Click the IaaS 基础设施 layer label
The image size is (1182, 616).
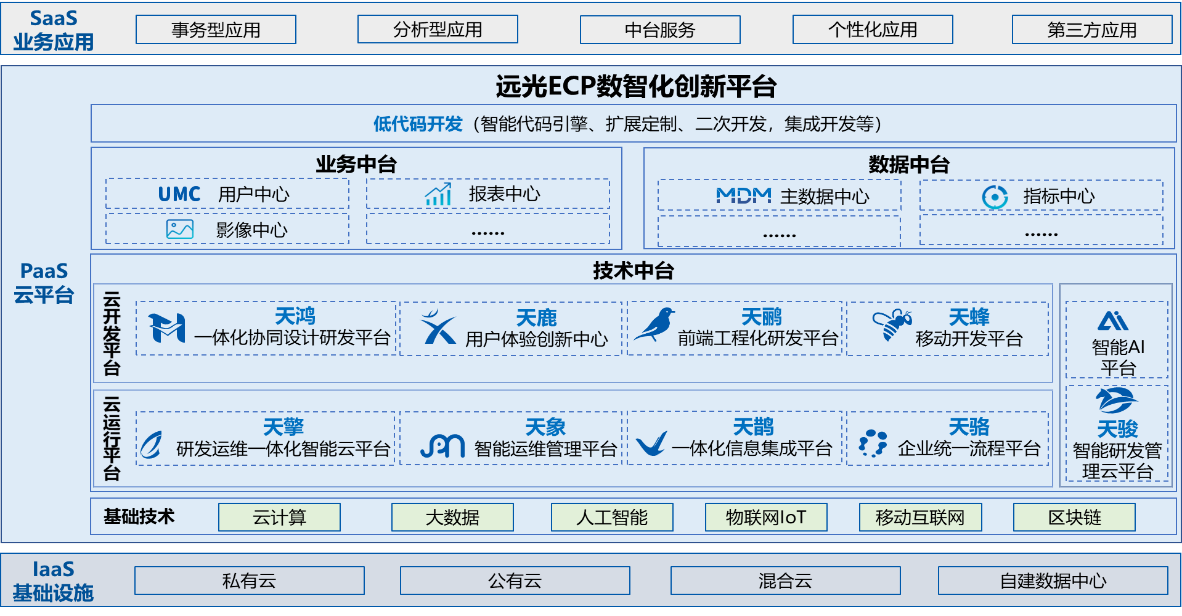(52, 581)
